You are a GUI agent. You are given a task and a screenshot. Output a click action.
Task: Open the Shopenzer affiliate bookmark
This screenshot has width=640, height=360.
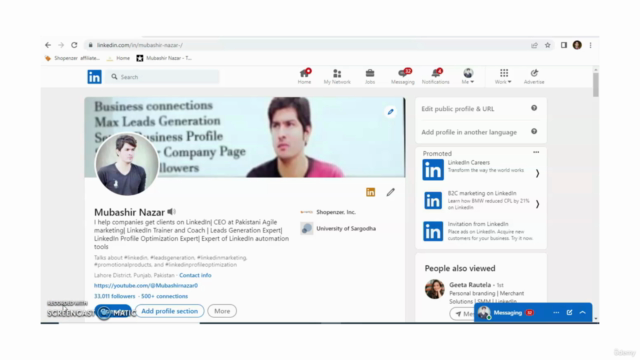[73, 58]
